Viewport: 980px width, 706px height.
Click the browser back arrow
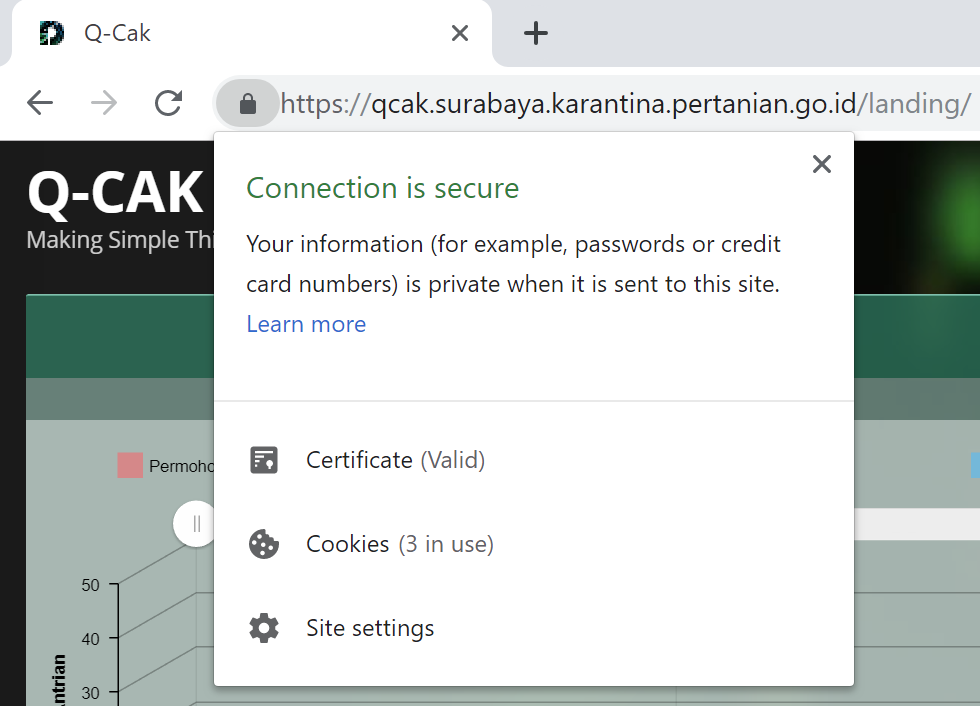(x=40, y=103)
